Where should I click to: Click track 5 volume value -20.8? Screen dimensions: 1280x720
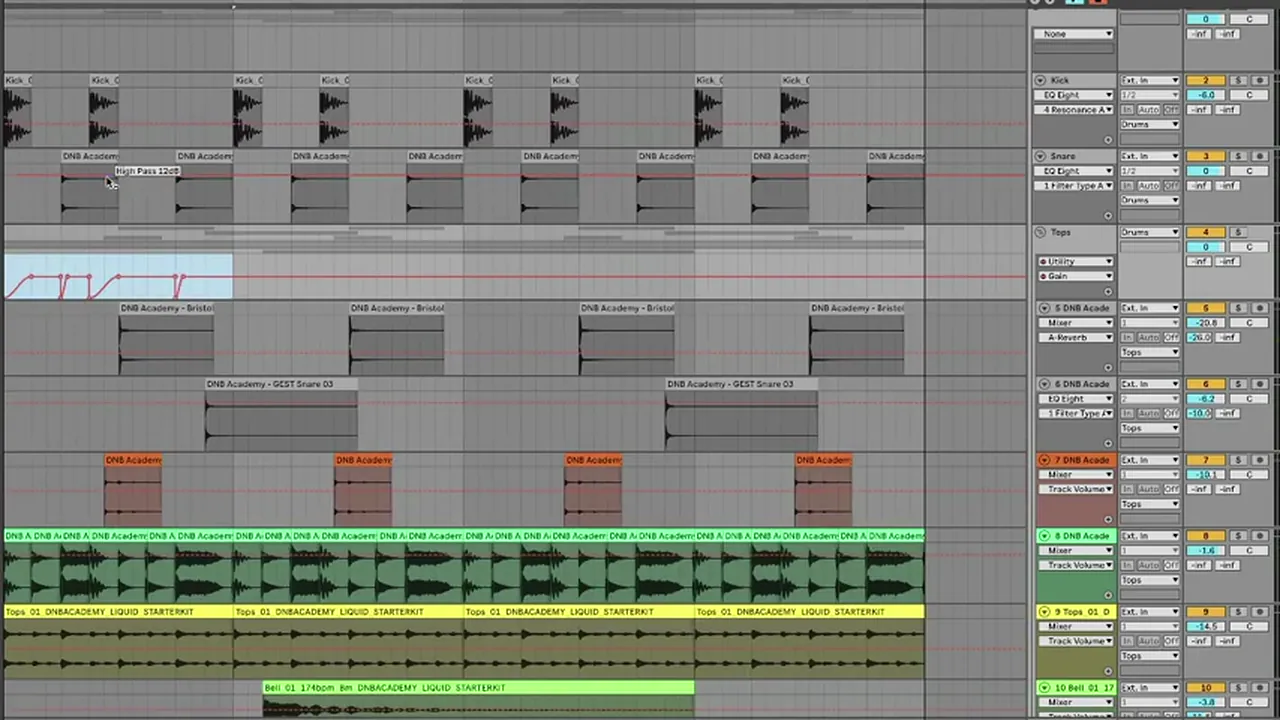tap(1206, 323)
